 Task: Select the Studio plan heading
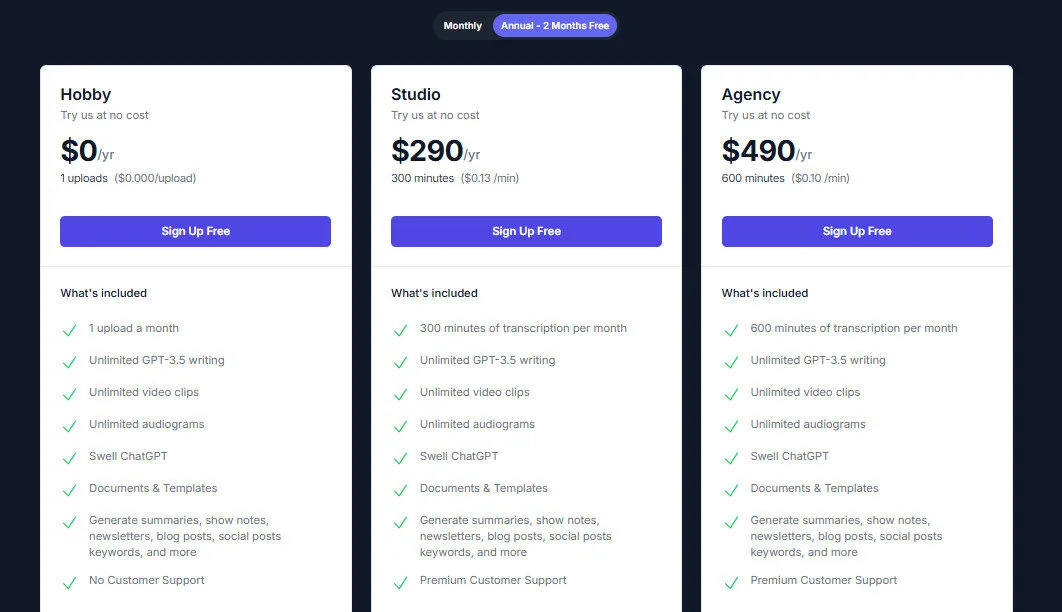click(416, 94)
